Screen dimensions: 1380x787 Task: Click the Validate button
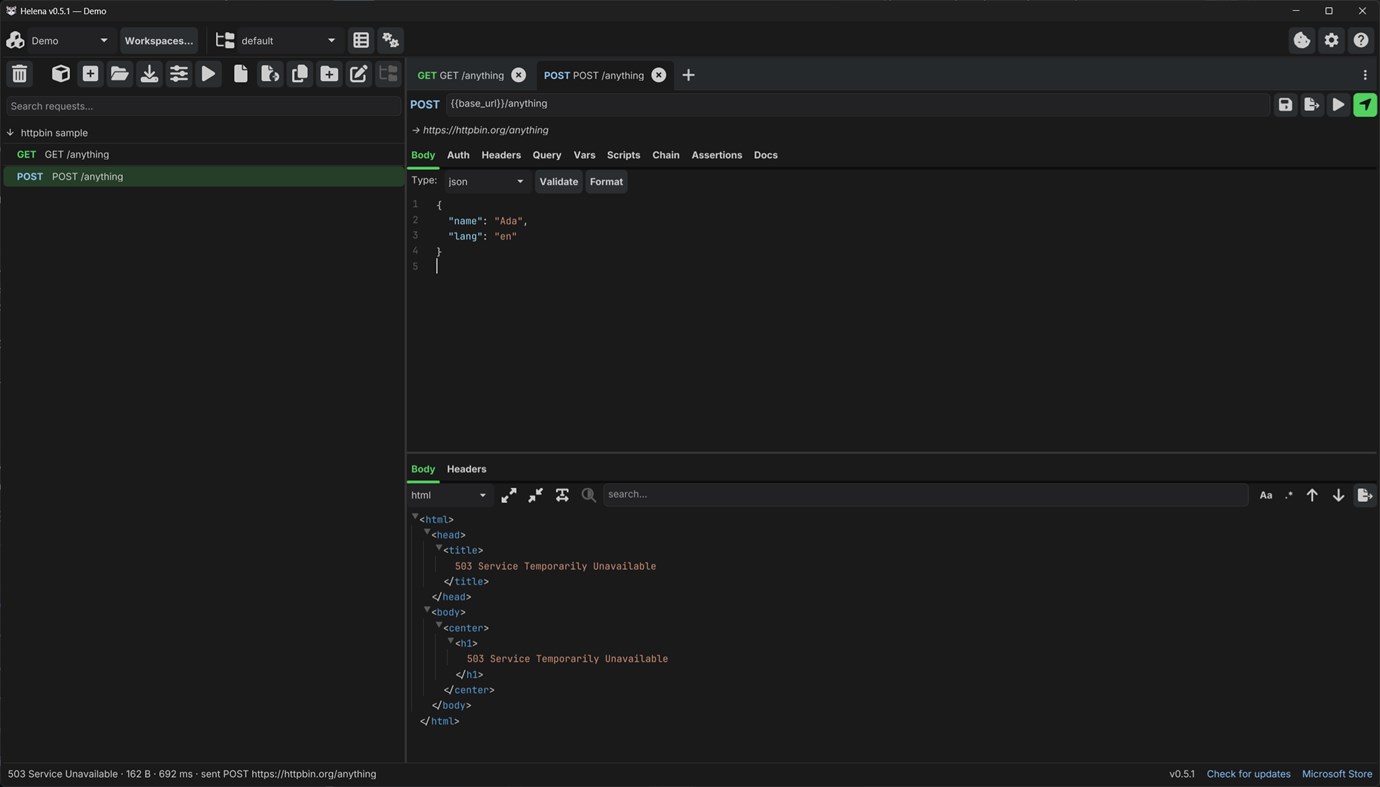coord(559,181)
